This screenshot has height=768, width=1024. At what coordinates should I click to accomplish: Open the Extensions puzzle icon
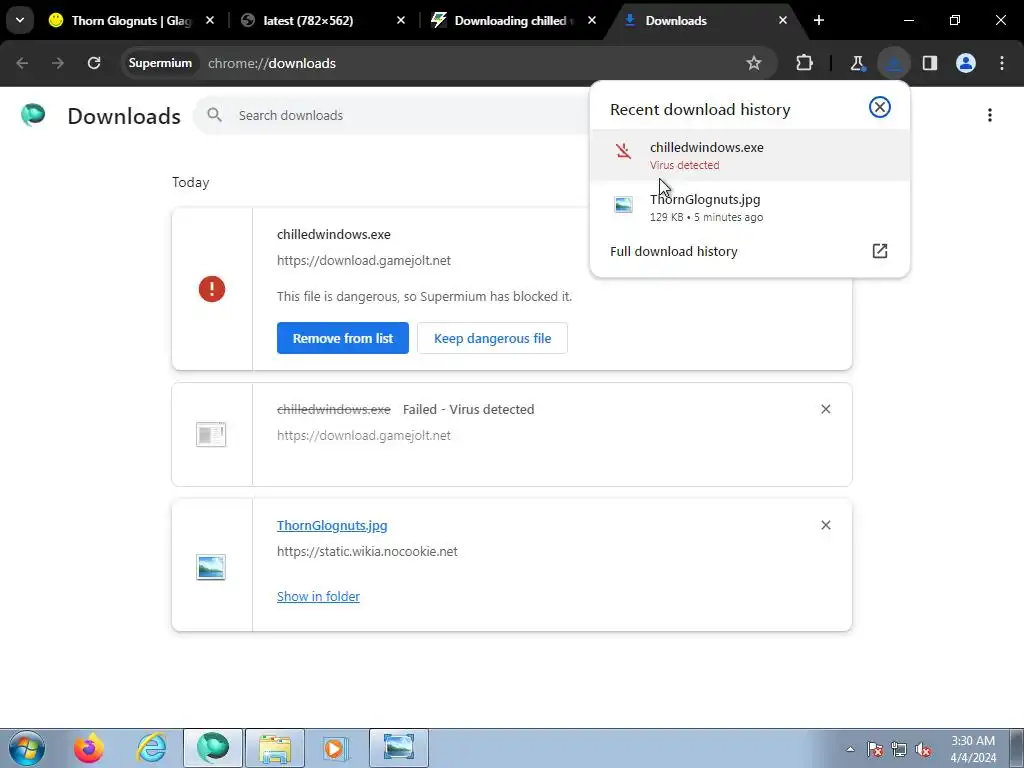tap(805, 63)
